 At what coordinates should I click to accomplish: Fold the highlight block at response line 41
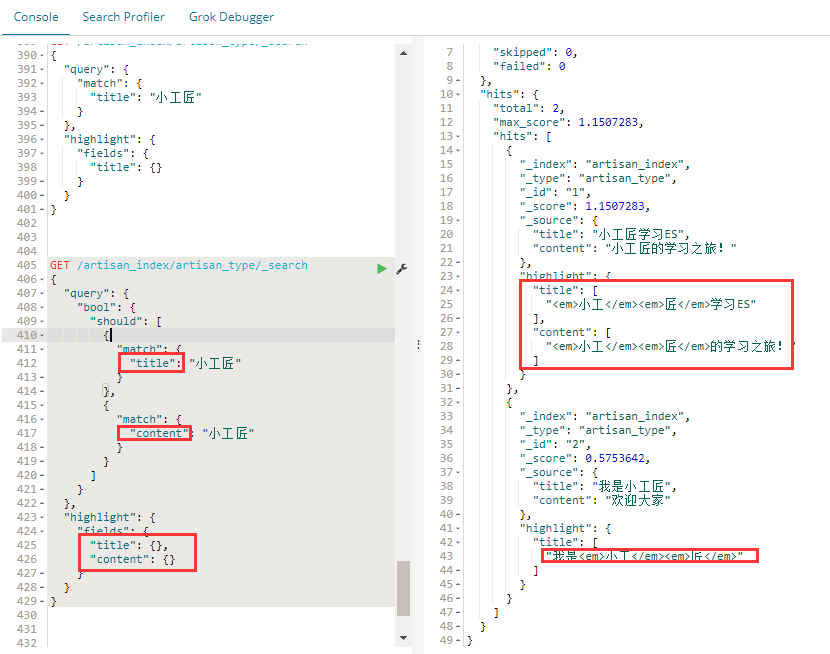point(458,528)
